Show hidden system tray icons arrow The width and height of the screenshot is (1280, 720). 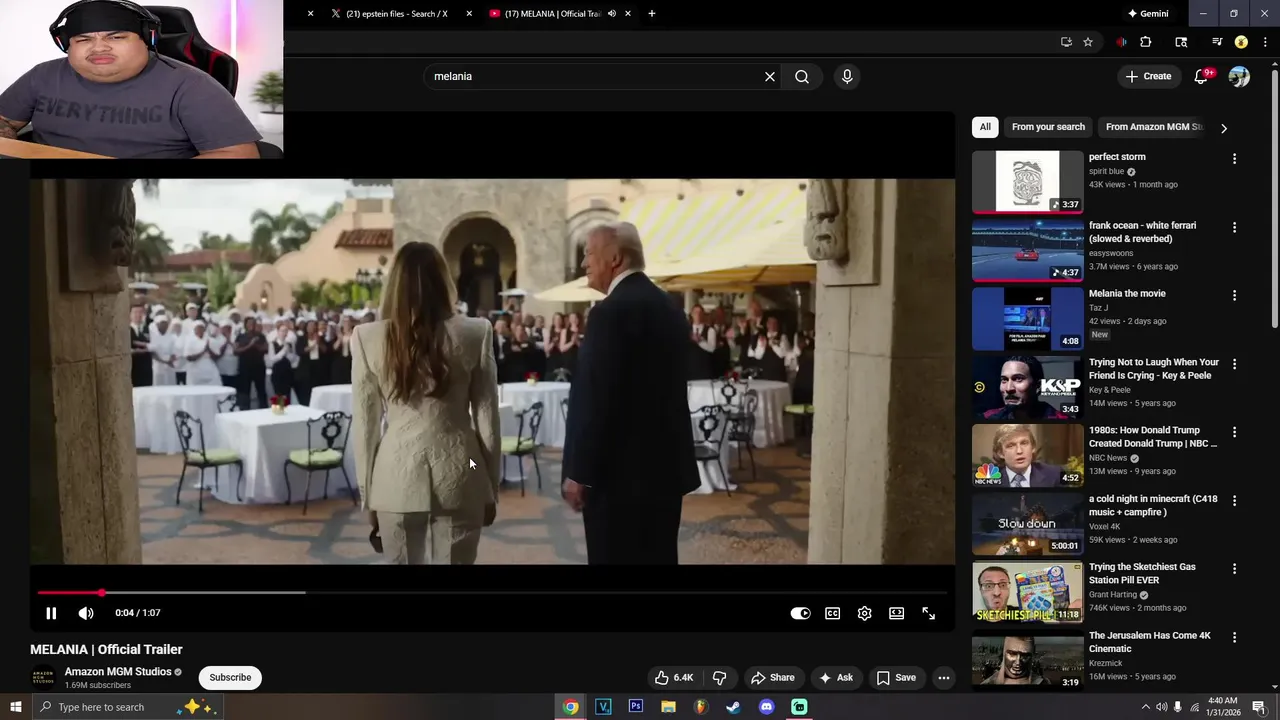click(x=1145, y=707)
